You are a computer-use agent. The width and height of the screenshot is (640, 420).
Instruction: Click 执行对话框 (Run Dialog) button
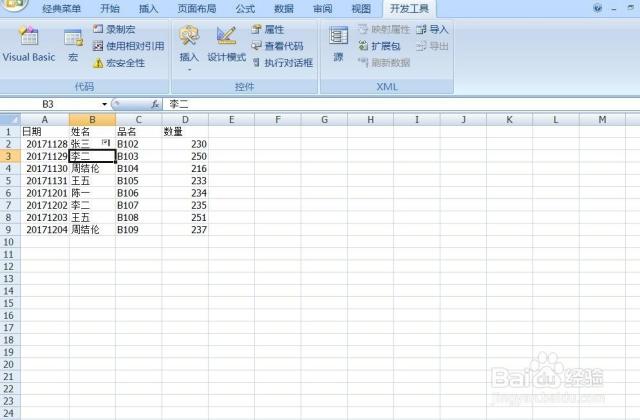pos(282,62)
